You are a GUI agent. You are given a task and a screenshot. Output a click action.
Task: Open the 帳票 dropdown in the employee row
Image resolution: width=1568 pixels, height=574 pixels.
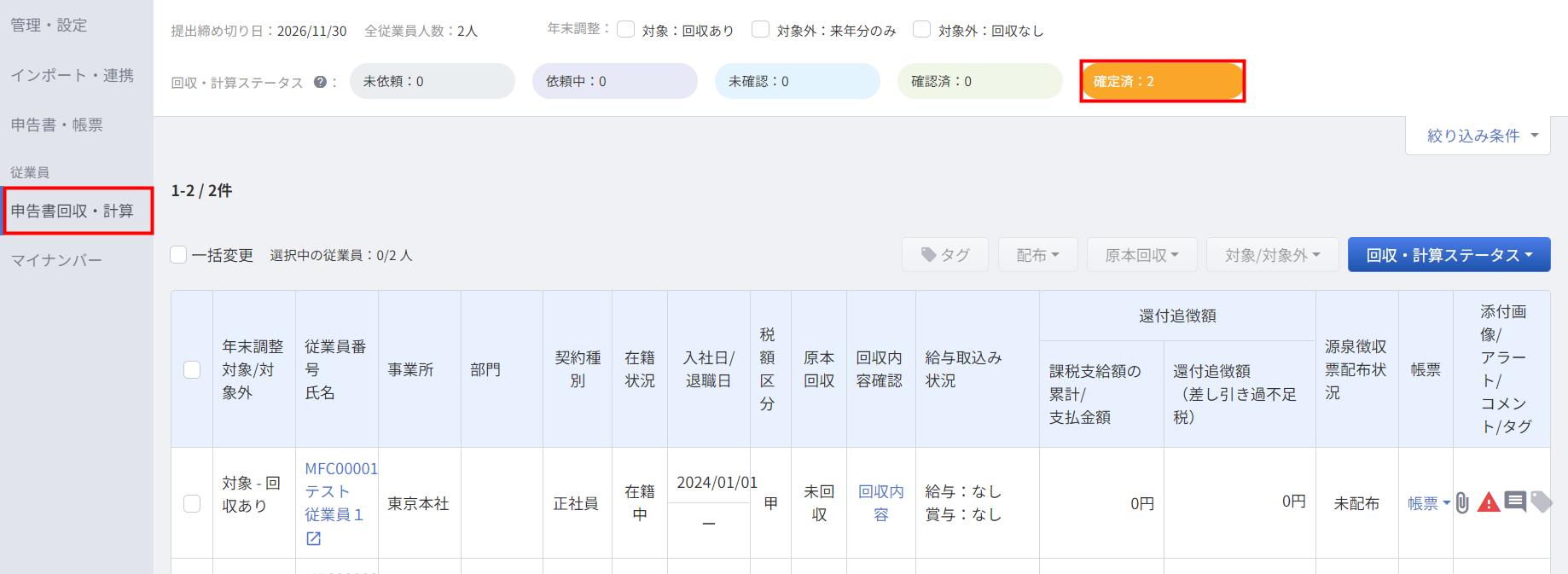click(x=1429, y=503)
